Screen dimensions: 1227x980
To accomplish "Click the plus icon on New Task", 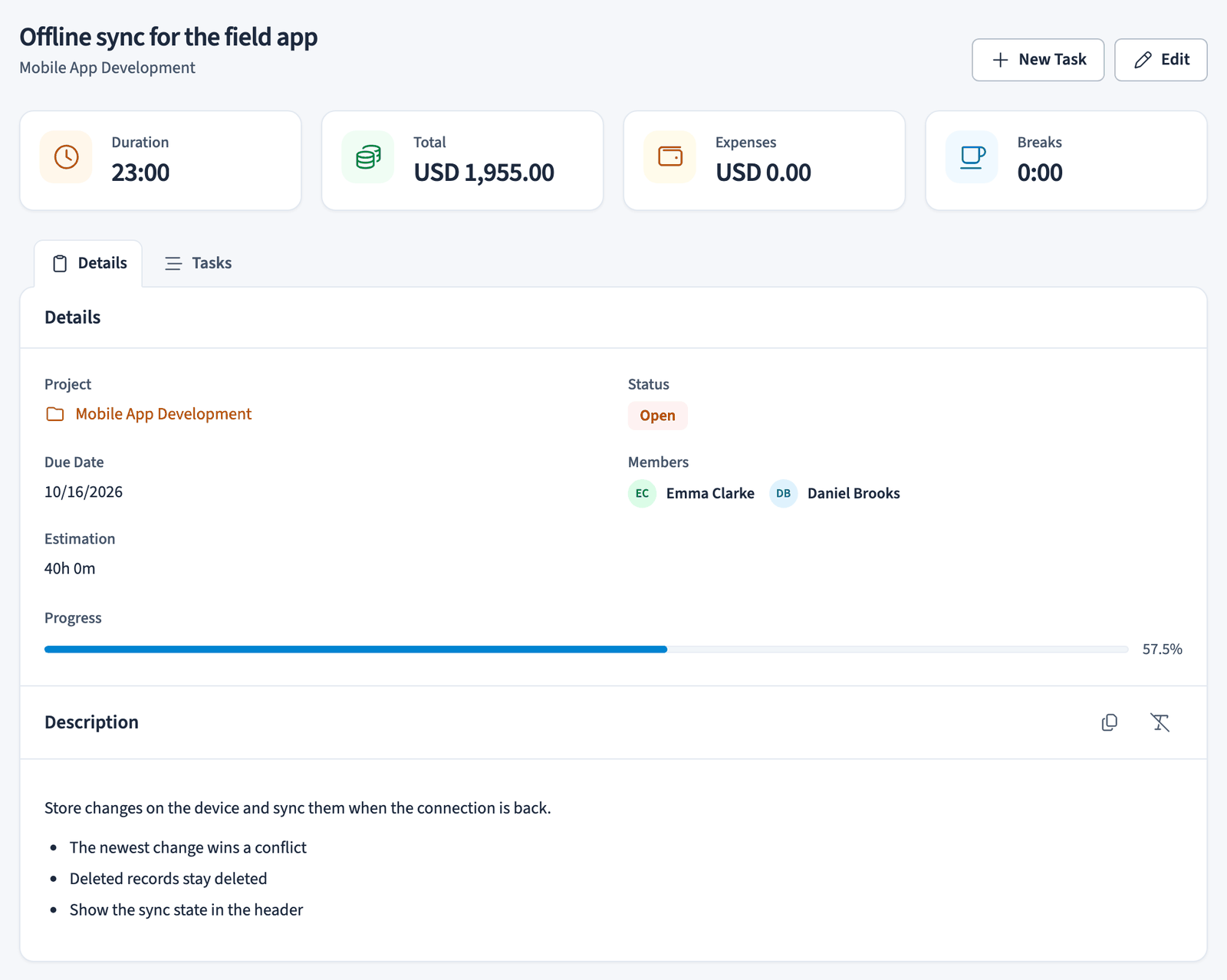I will pos(1000,60).
